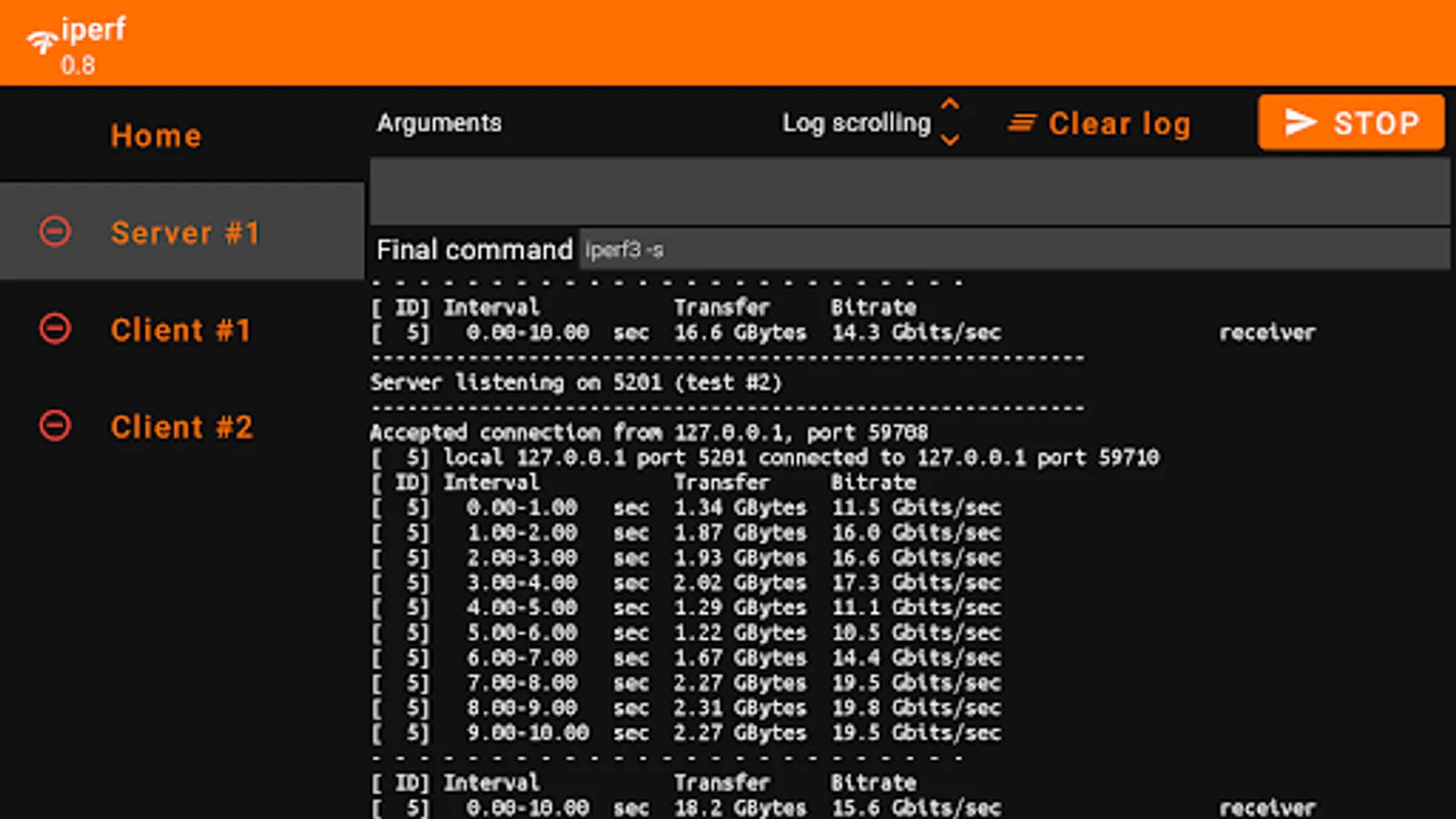Click the 18.2 GBytes summary transfer value
This screenshot has height=819, width=1456.
point(740,807)
